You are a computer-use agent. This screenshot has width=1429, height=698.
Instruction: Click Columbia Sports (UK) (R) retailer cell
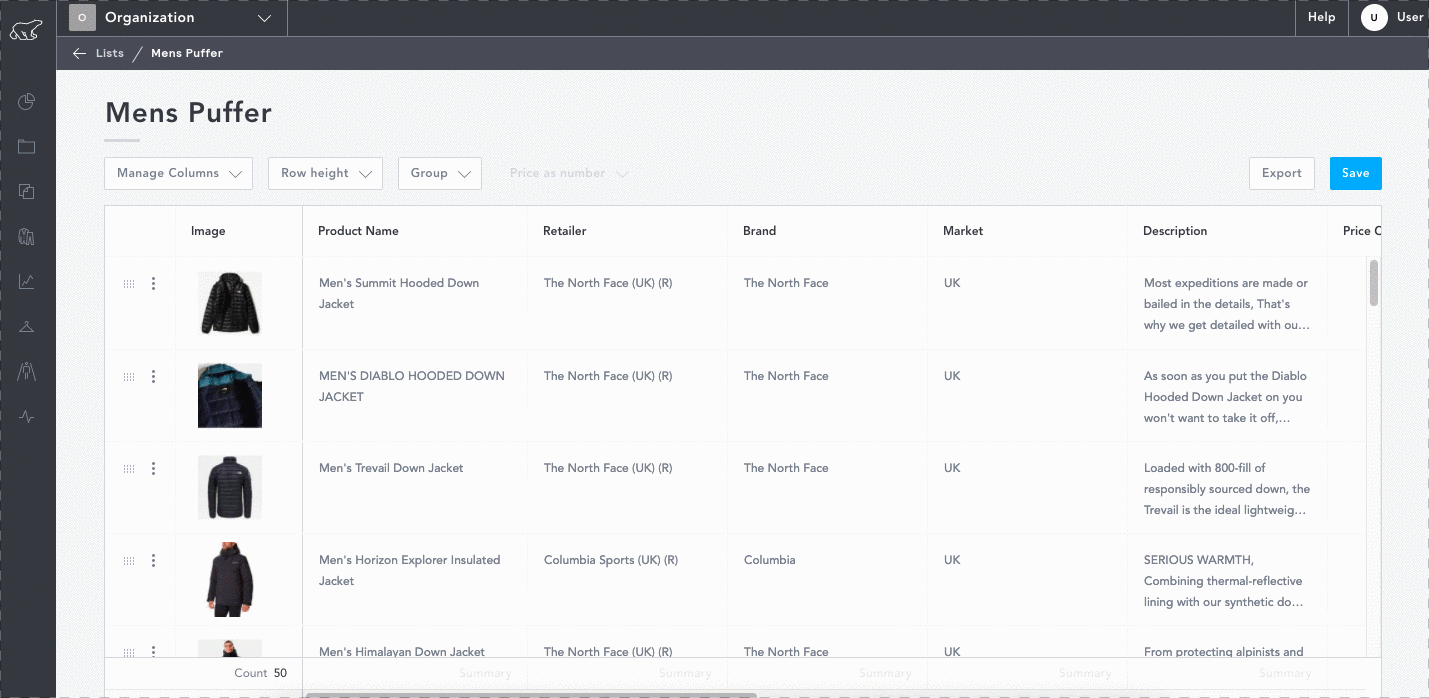click(611, 560)
